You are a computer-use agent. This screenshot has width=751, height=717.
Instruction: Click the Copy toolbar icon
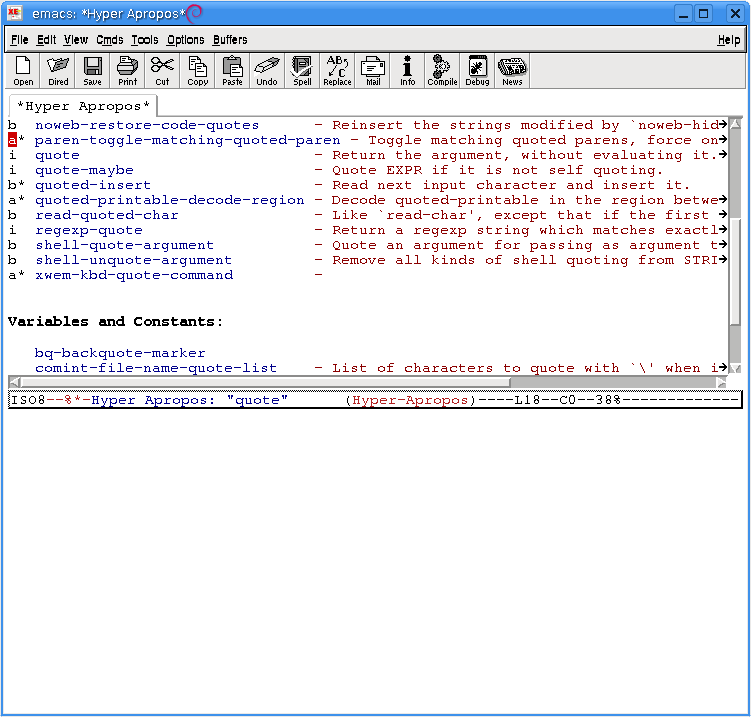point(197,70)
